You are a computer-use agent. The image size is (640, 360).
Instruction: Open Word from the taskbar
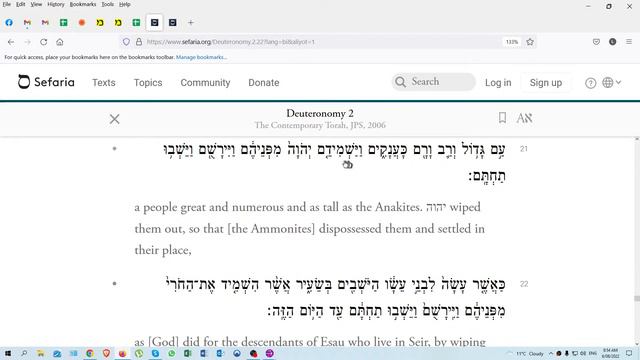pos(204,353)
